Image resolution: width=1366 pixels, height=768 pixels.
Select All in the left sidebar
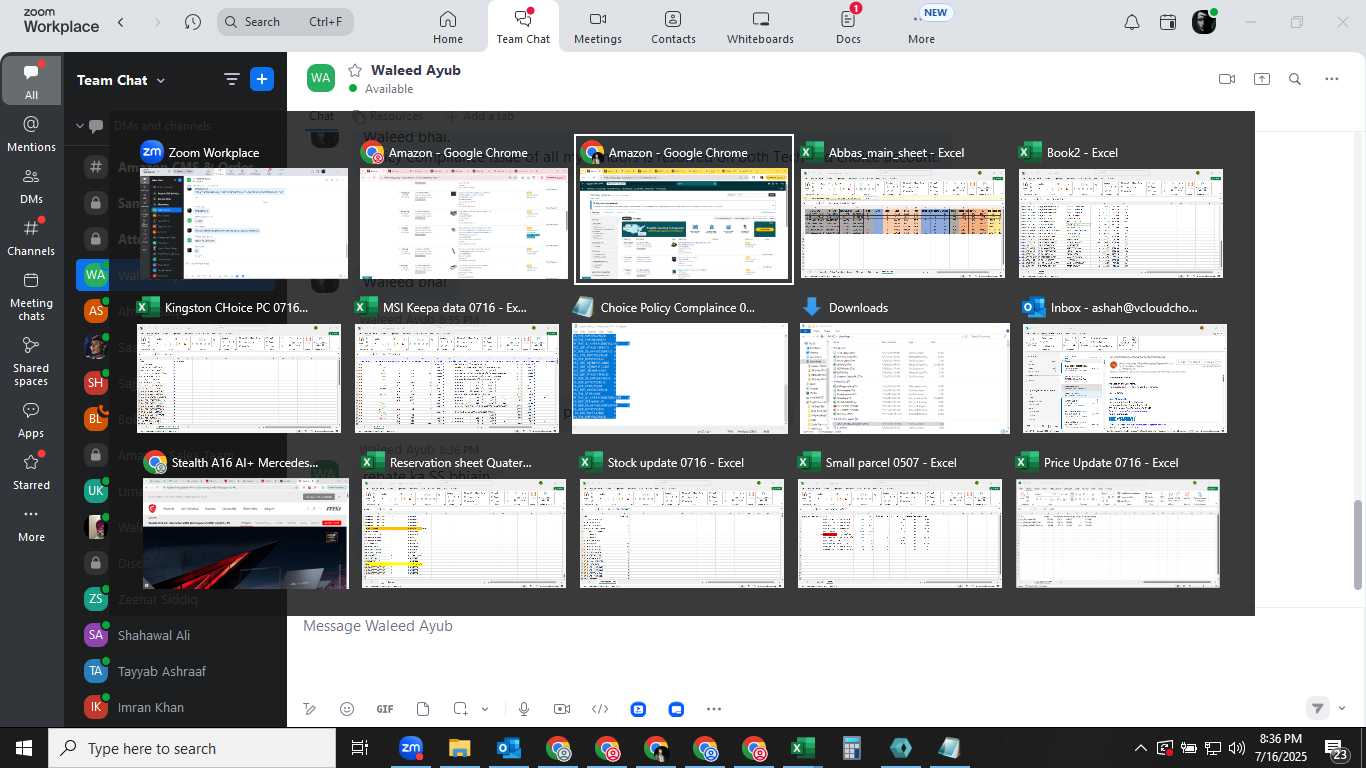pyautogui.click(x=31, y=80)
